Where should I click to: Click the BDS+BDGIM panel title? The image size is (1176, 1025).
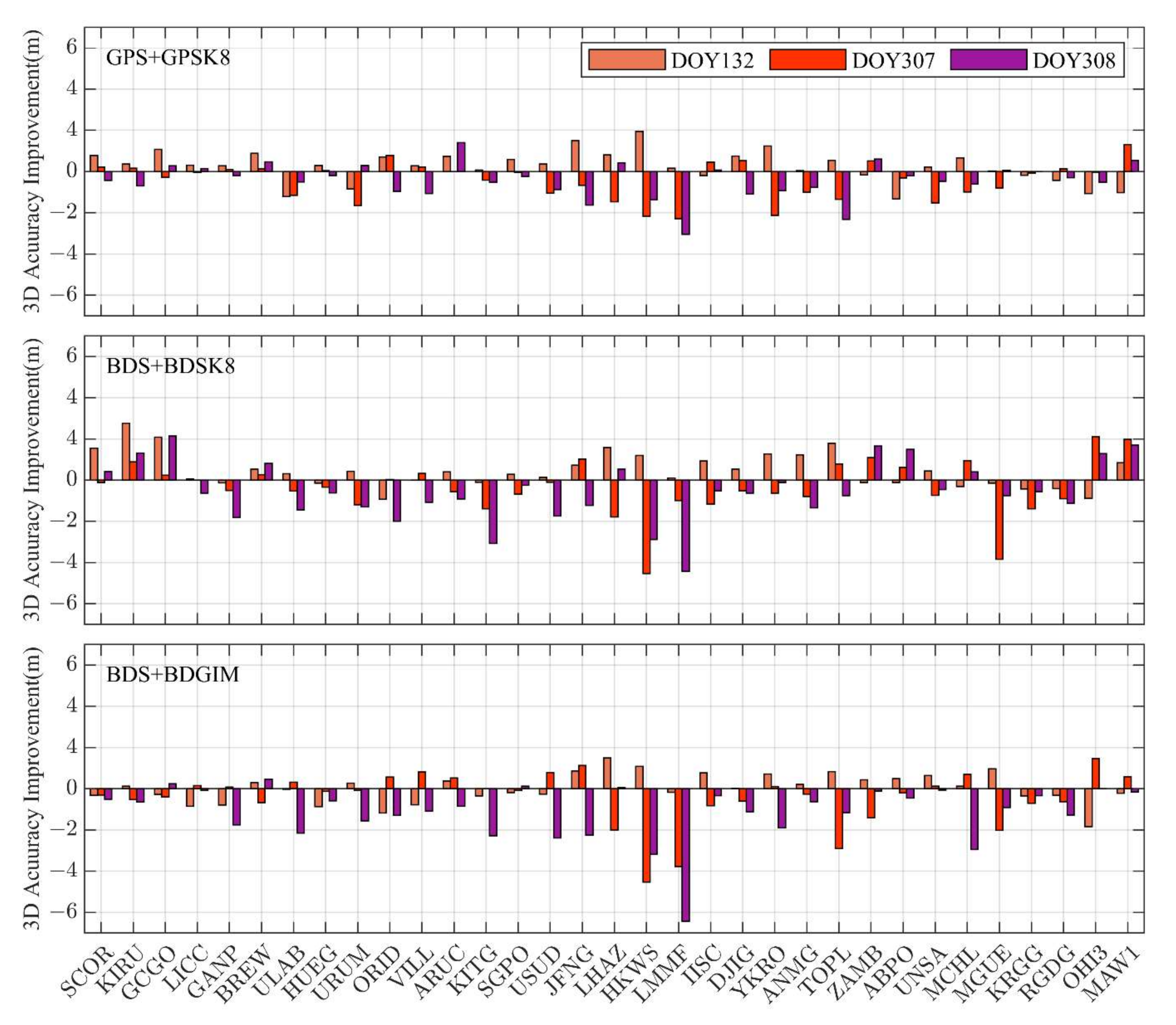coord(173,675)
